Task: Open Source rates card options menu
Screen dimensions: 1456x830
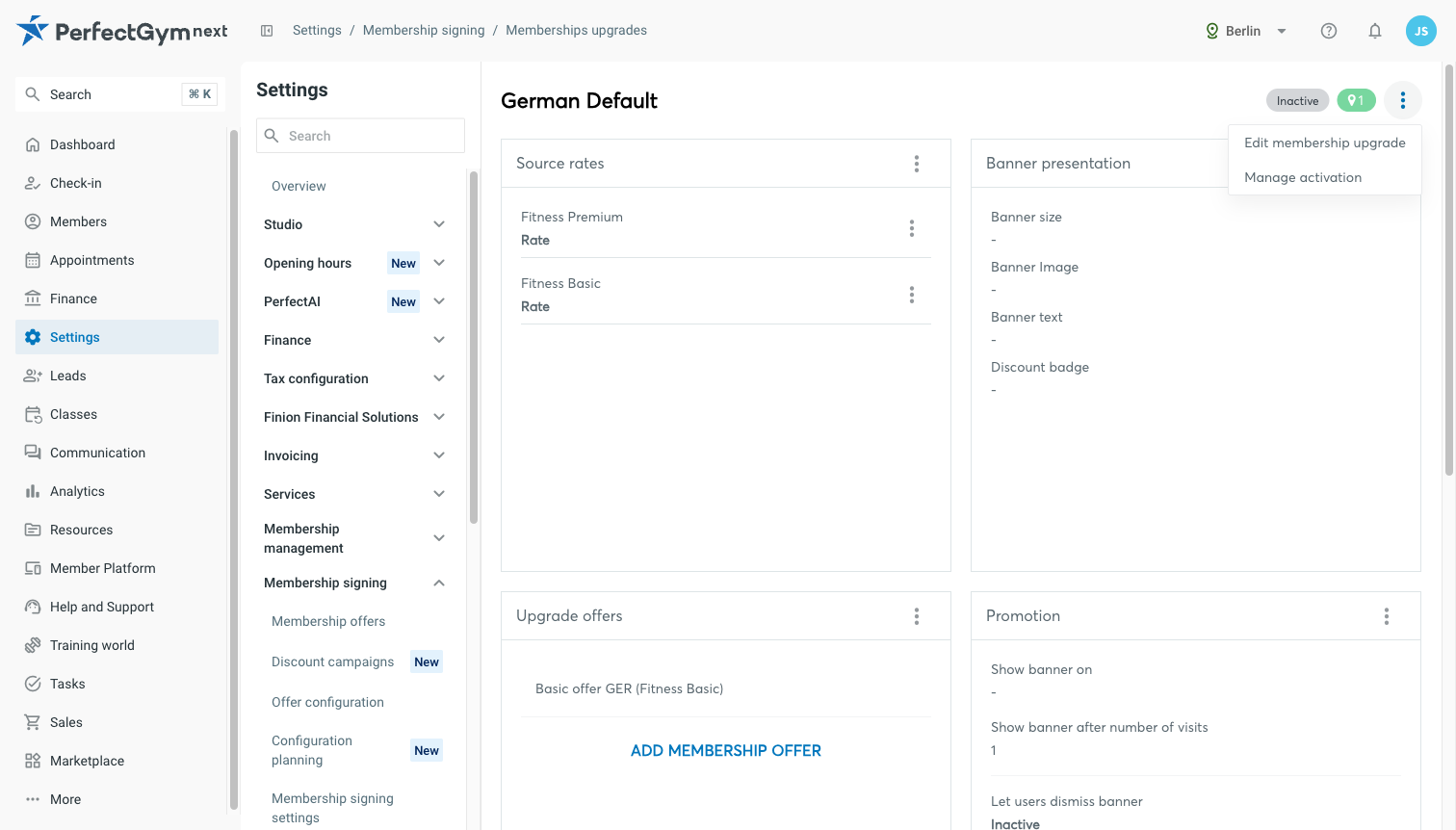Action: pos(917,164)
